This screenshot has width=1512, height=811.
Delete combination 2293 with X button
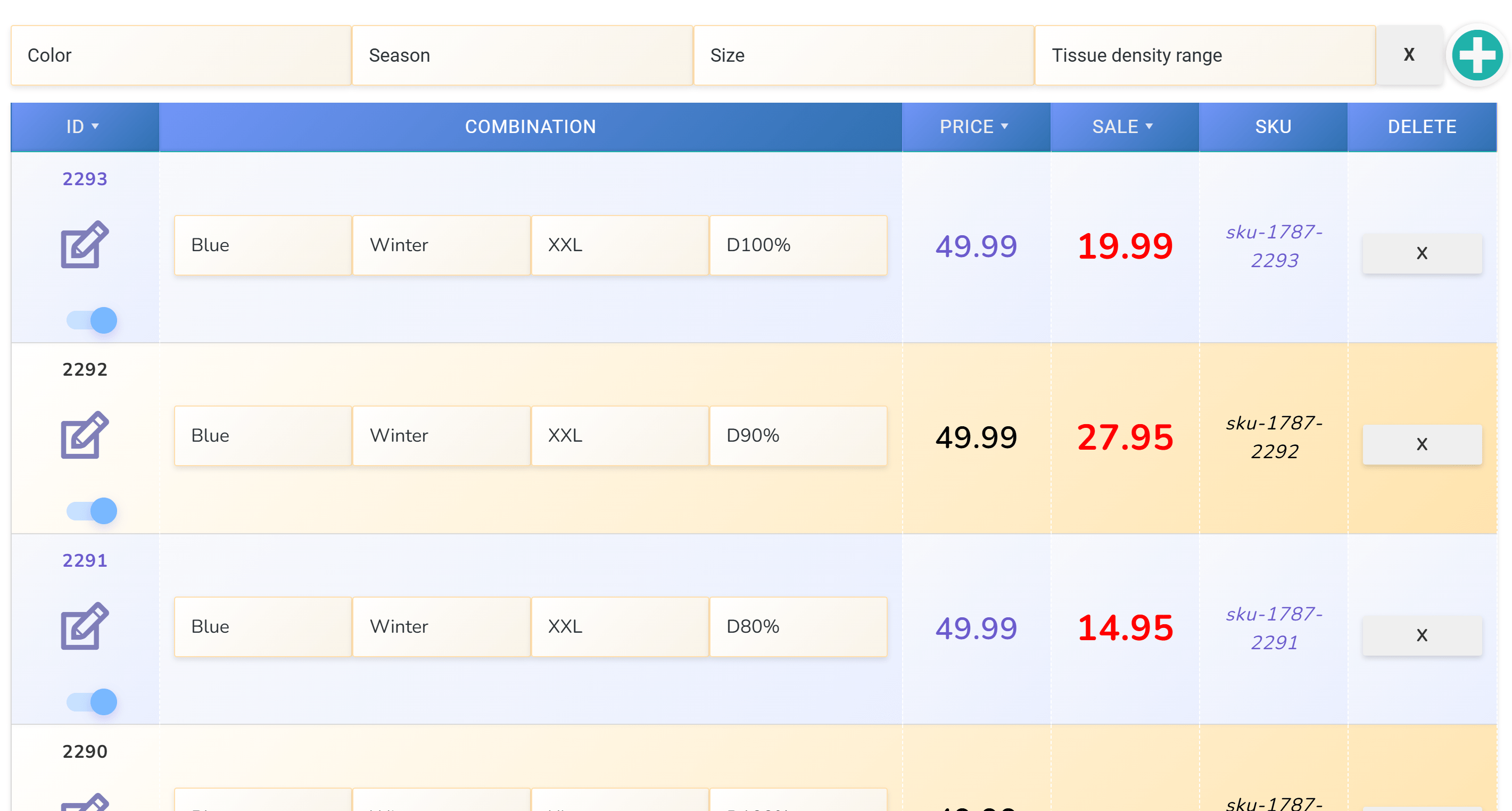1421,253
